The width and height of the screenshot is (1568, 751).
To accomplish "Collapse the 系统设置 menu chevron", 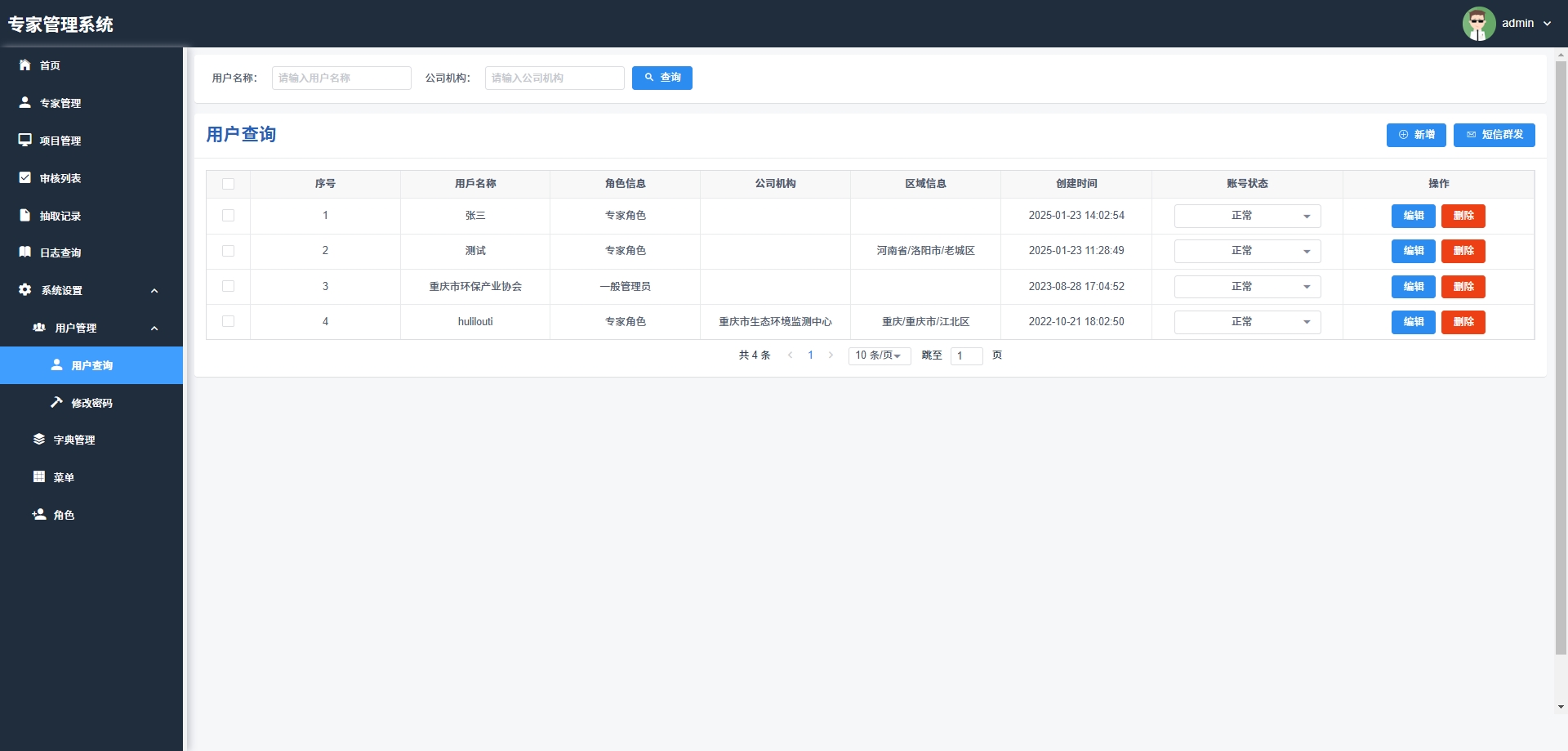I will 154,290.
